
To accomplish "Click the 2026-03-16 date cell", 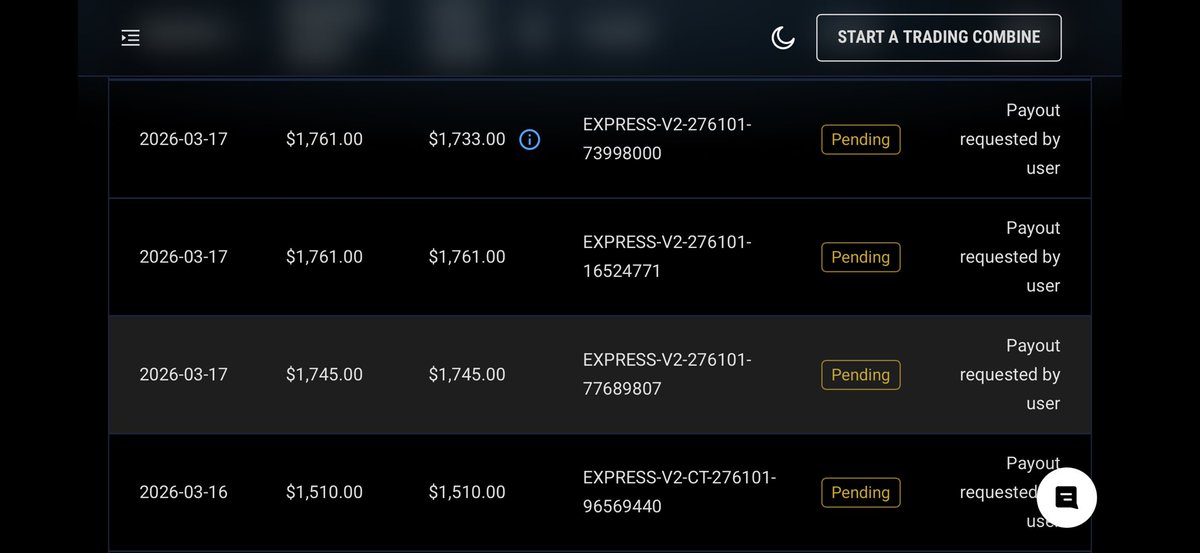I will pos(184,492).
